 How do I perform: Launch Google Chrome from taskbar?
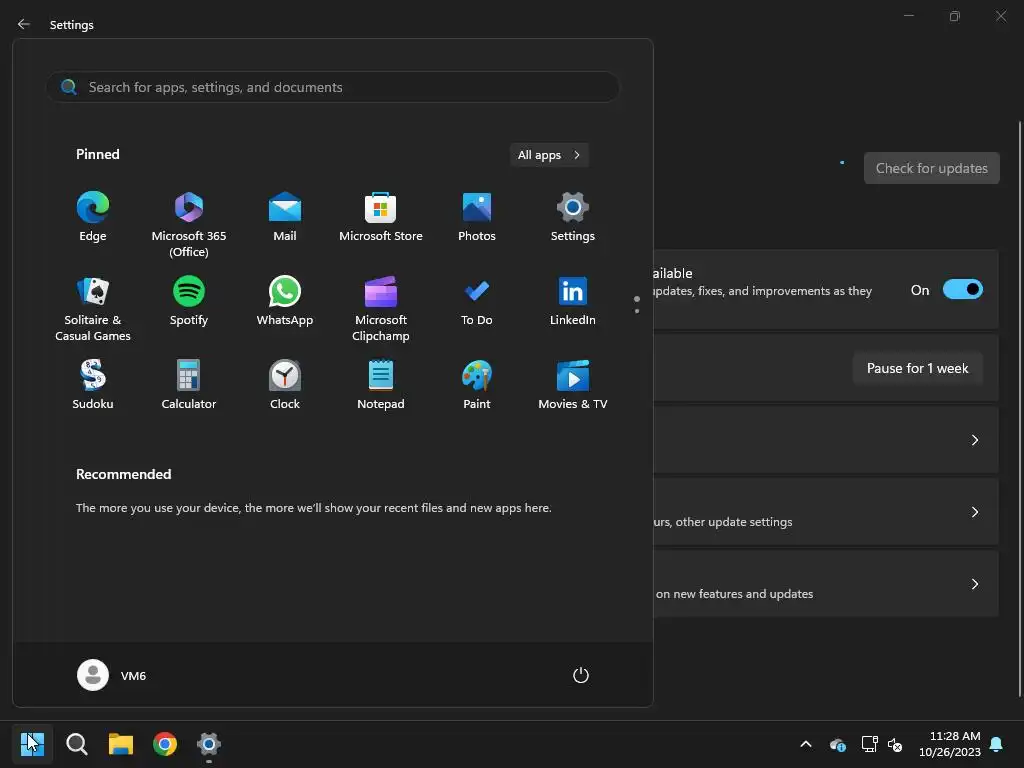[165, 744]
